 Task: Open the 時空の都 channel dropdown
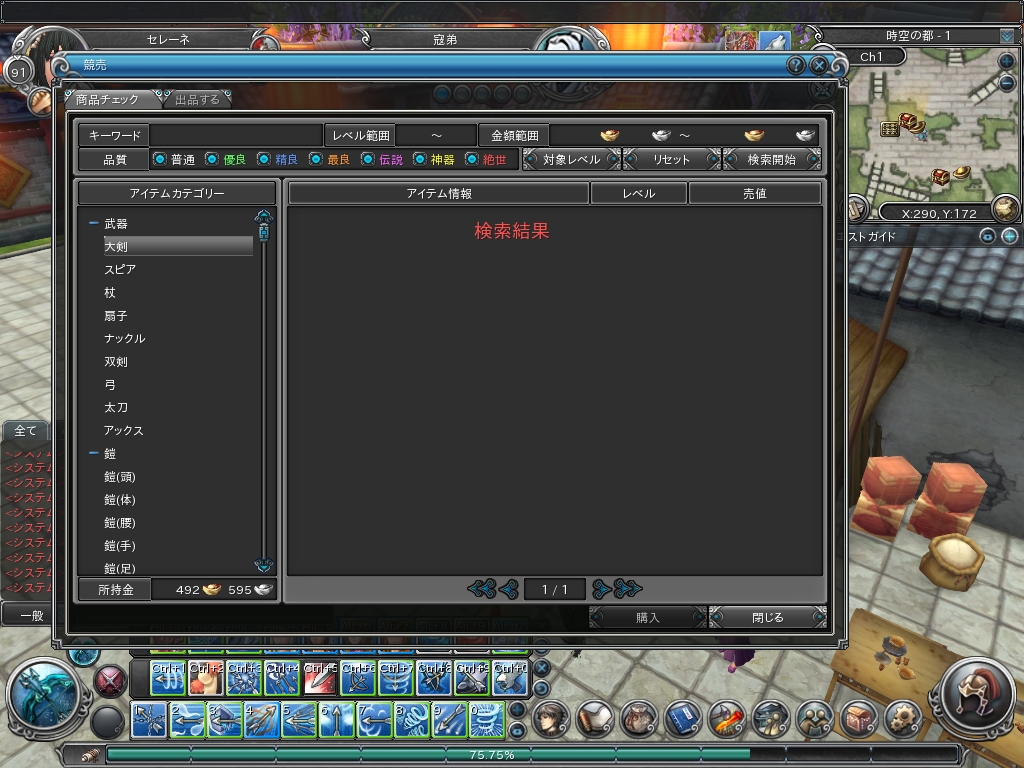[x=1006, y=36]
